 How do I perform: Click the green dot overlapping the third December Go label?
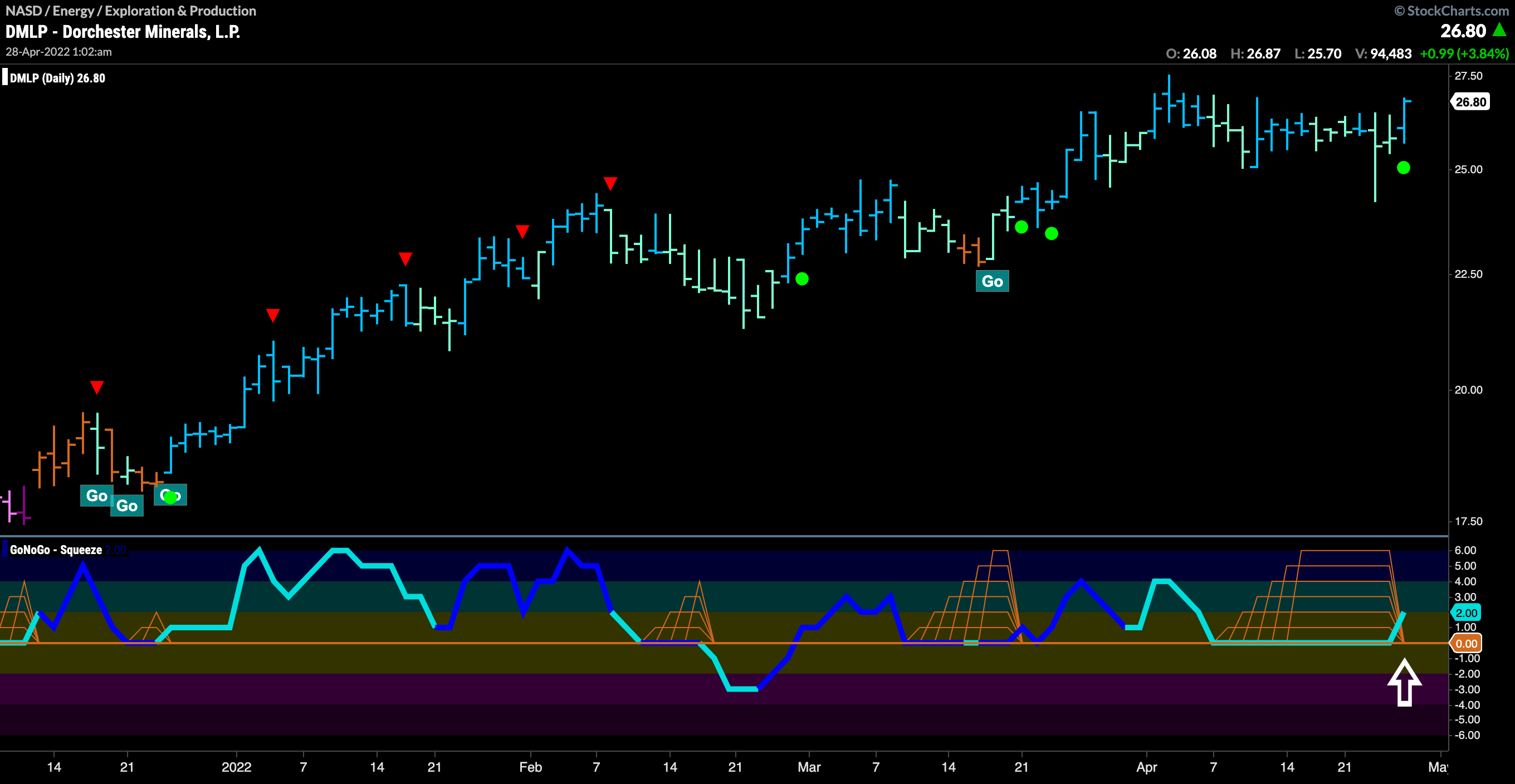click(x=170, y=498)
